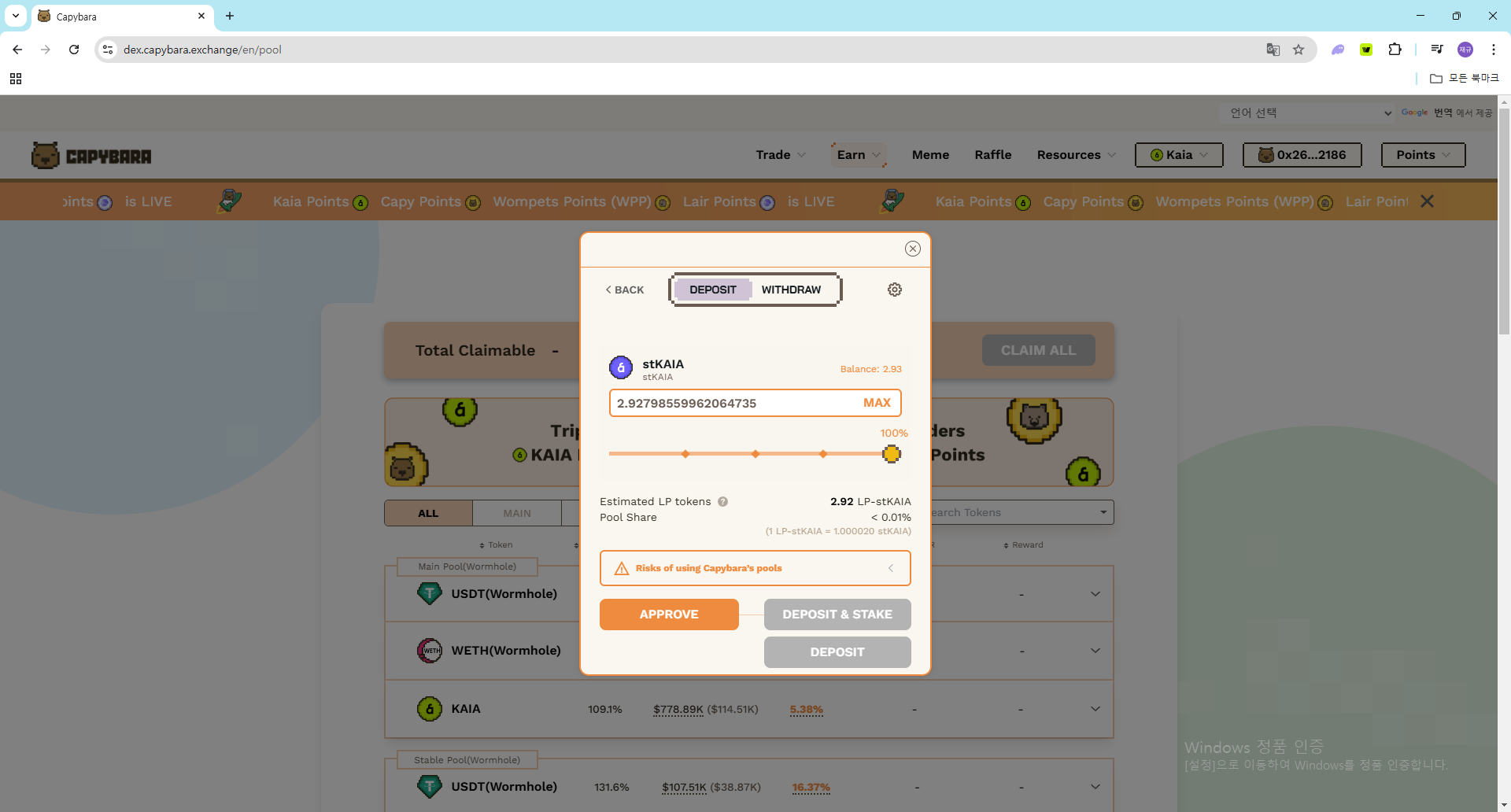The width and height of the screenshot is (1511, 812).
Task: Open the Kaia network dropdown
Action: (1179, 155)
